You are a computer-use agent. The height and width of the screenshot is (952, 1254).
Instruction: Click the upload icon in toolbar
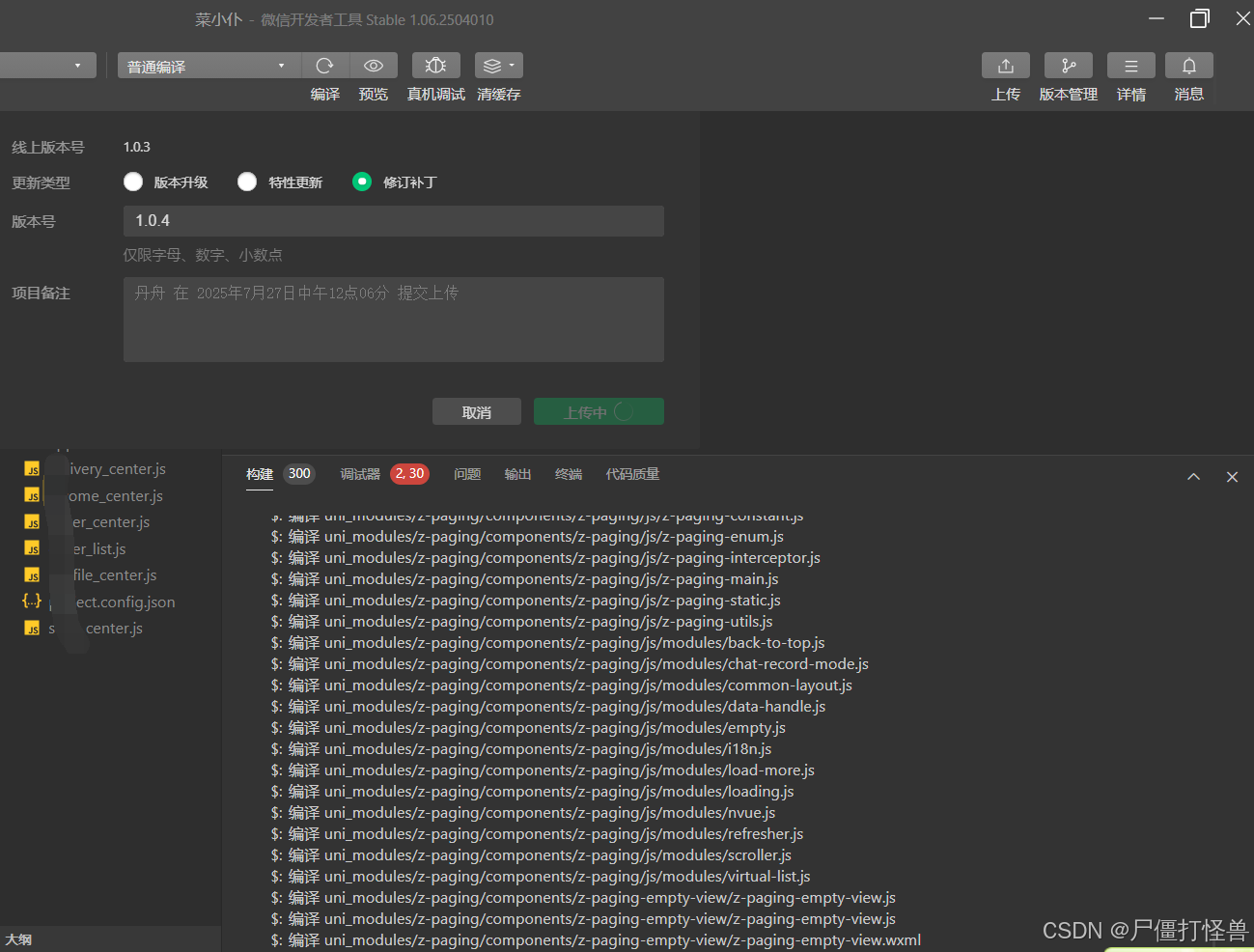click(1006, 66)
